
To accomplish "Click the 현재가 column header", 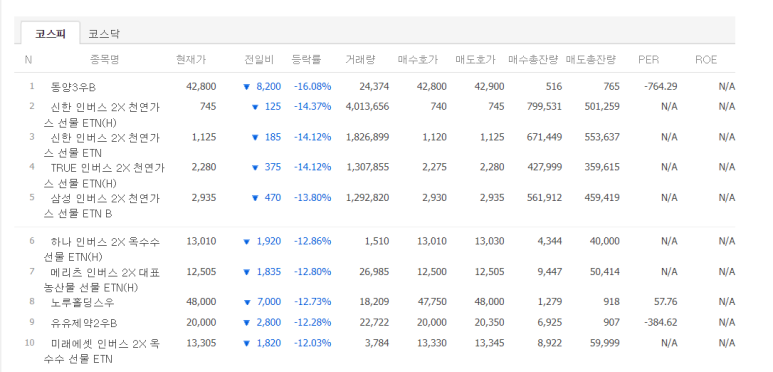I will coord(191,60).
